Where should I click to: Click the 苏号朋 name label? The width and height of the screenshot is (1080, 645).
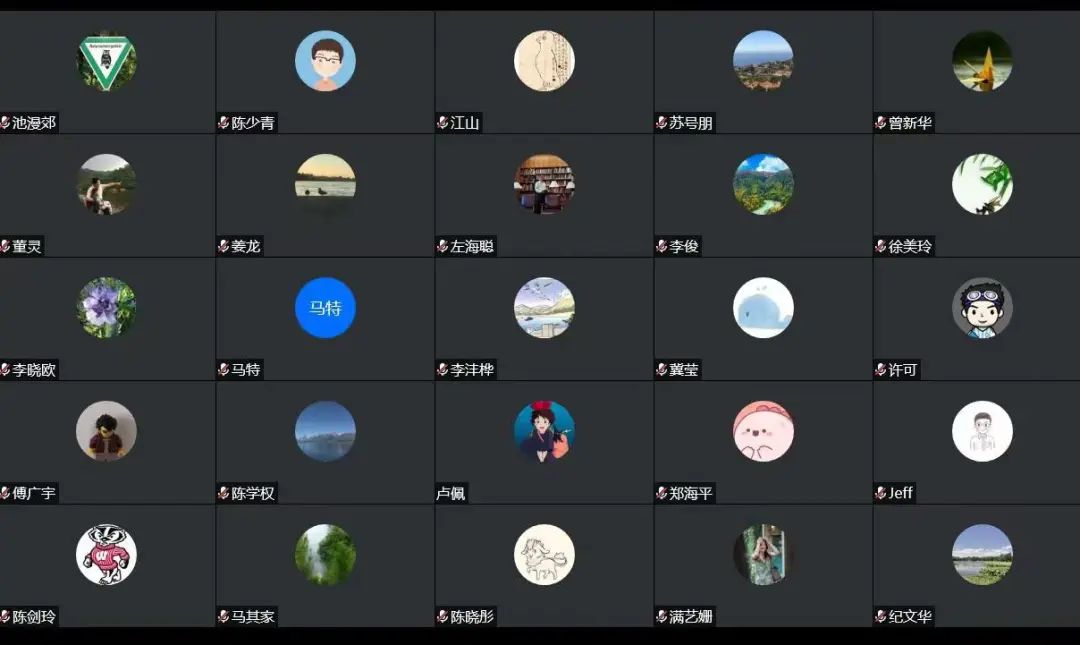point(690,123)
